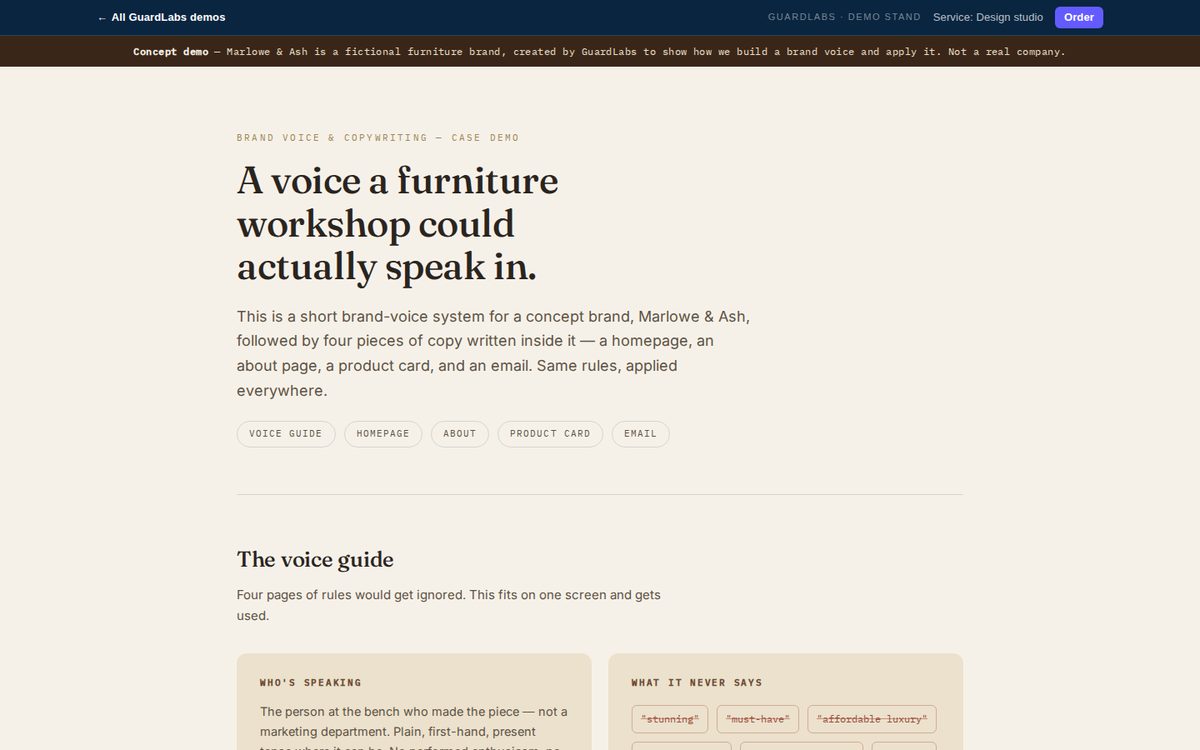Select the WHAT IT NEVER SAYS card heading
This screenshot has height=750, width=1200.
pos(697,683)
